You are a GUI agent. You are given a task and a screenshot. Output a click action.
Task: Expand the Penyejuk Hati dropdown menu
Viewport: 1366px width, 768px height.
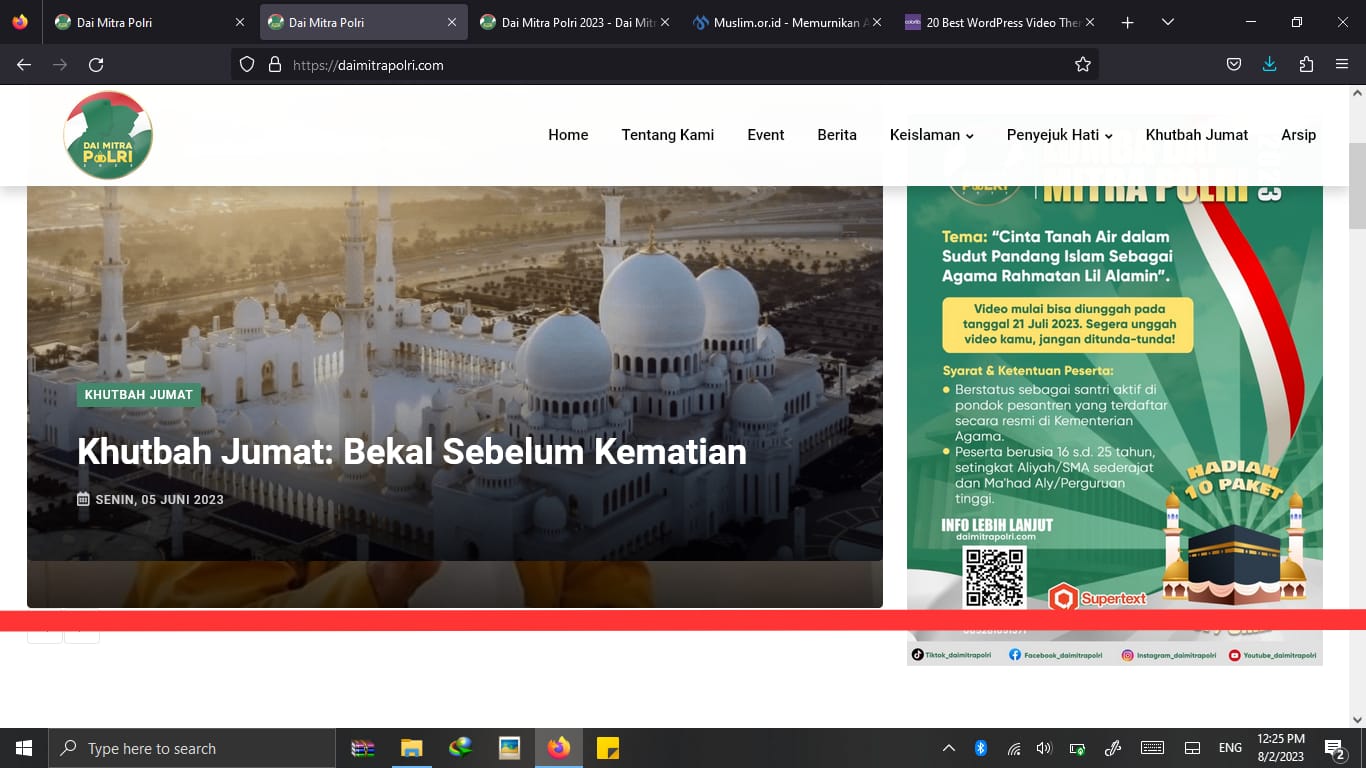pyautogui.click(x=1059, y=135)
